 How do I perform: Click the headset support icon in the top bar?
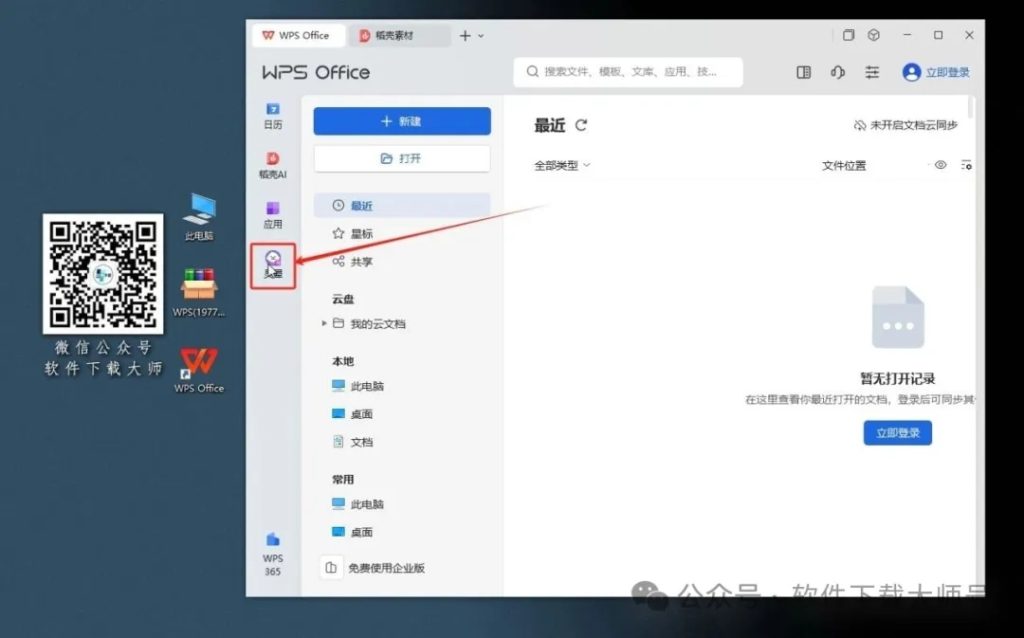point(838,71)
